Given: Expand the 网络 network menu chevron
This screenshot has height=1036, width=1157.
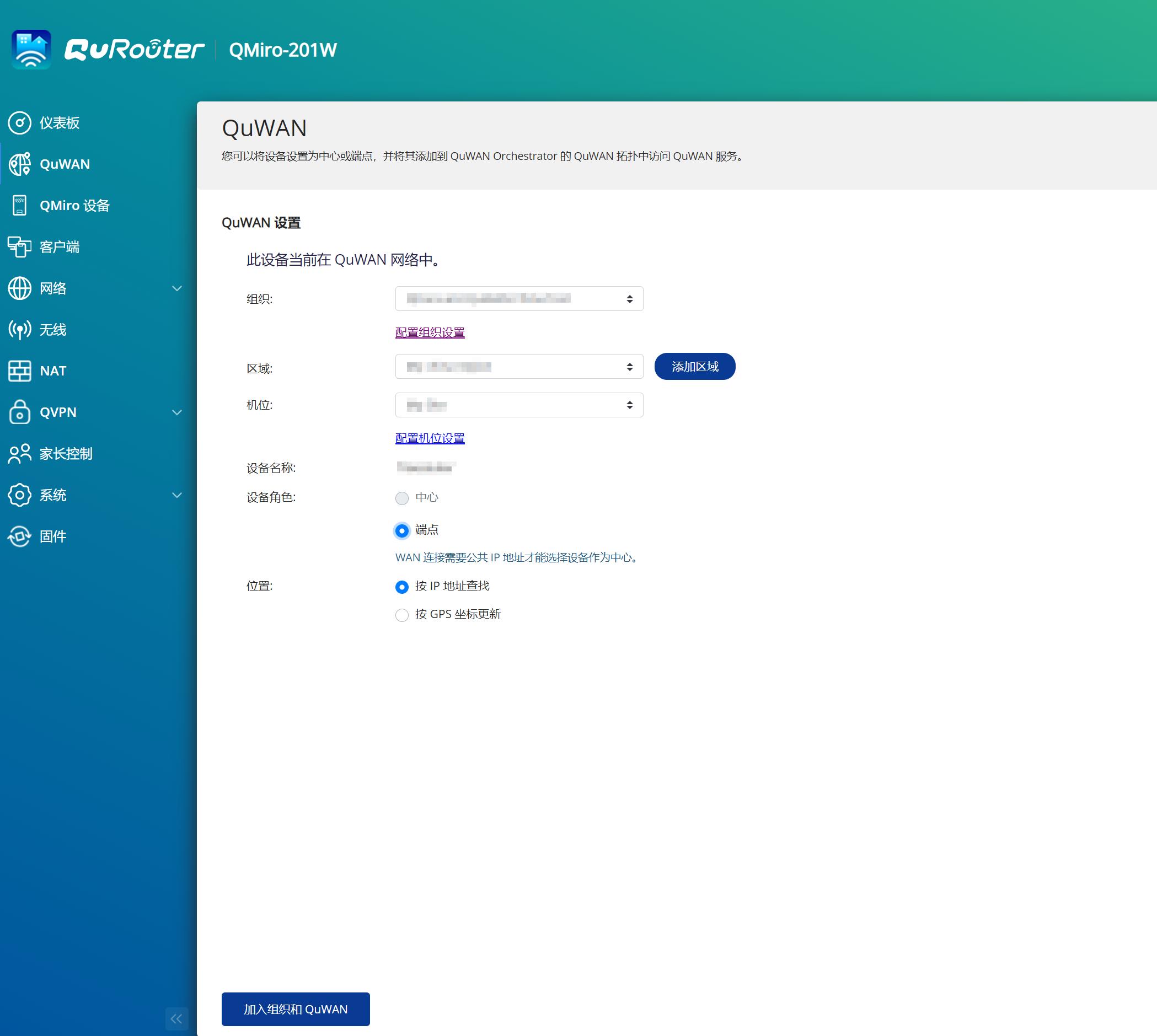Looking at the screenshot, I should click(x=177, y=288).
